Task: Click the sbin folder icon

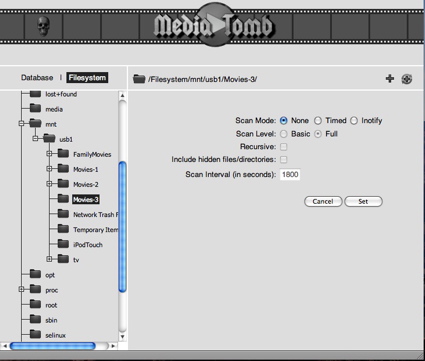Action: 35,319
